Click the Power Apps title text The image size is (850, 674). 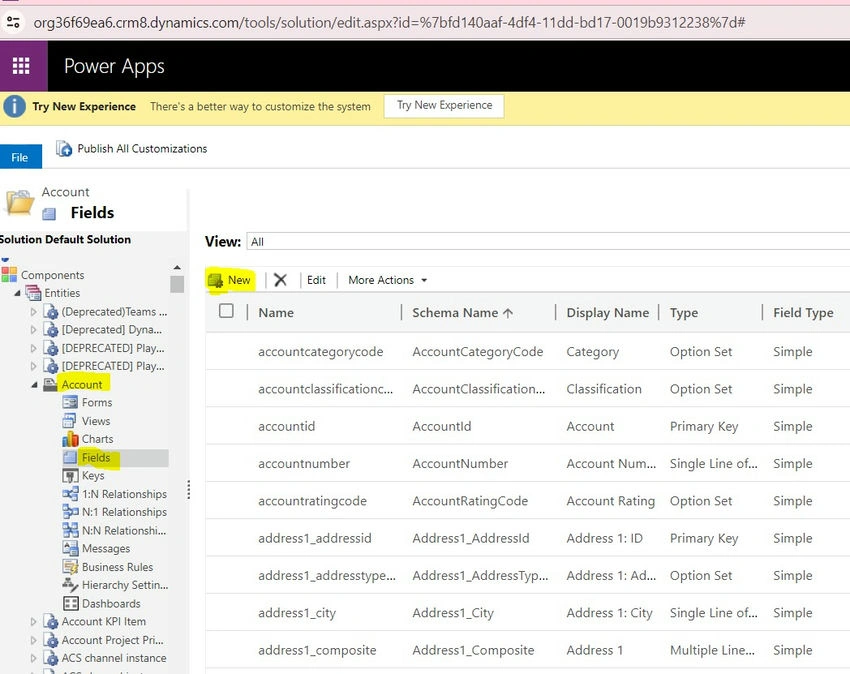[114, 67]
